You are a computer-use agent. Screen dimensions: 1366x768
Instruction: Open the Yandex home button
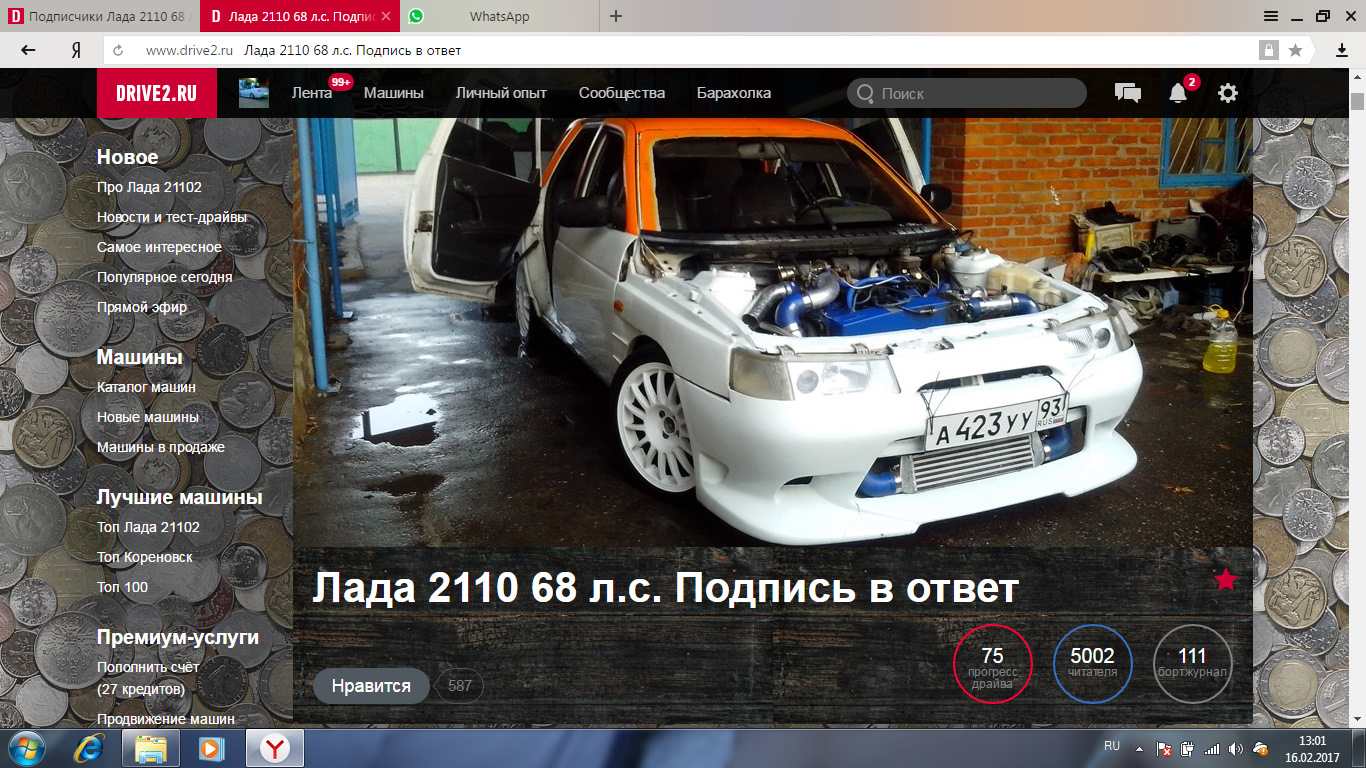pyautogui.click(x=75, y=50)
